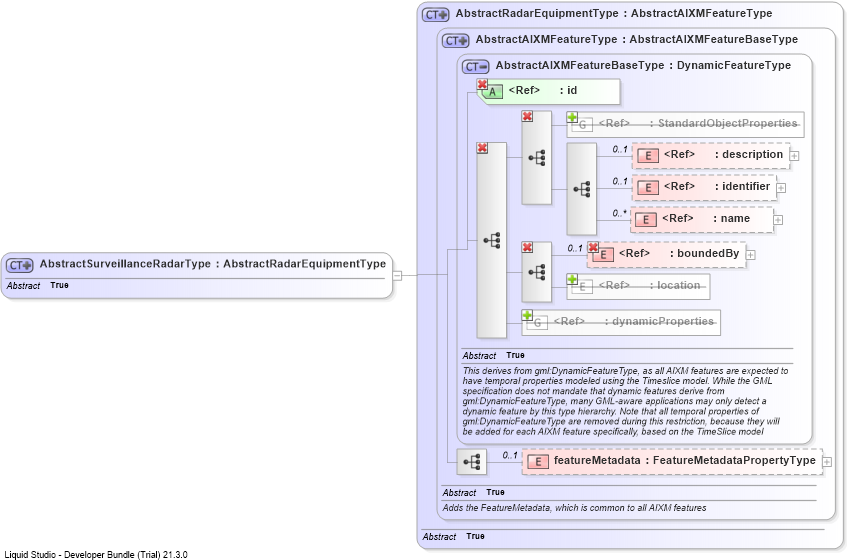Select the name element reference
The width and height of the screenshot is (847, 560).
point(702,220)
